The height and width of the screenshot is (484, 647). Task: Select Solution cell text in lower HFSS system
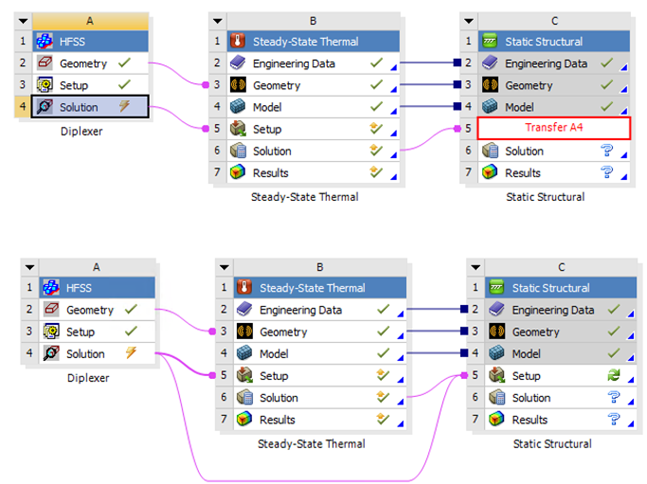[x=85, y=354]
